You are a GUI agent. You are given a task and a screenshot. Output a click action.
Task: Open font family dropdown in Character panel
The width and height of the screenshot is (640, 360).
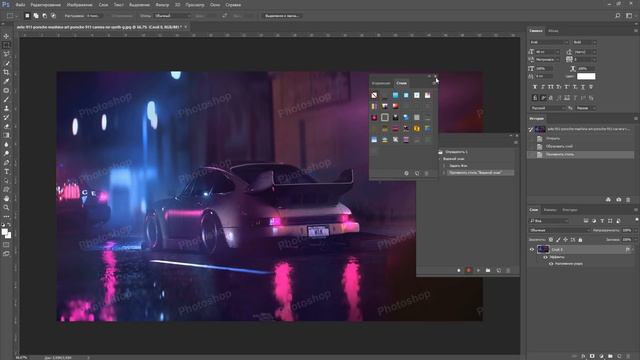click(x=549, y=42)
